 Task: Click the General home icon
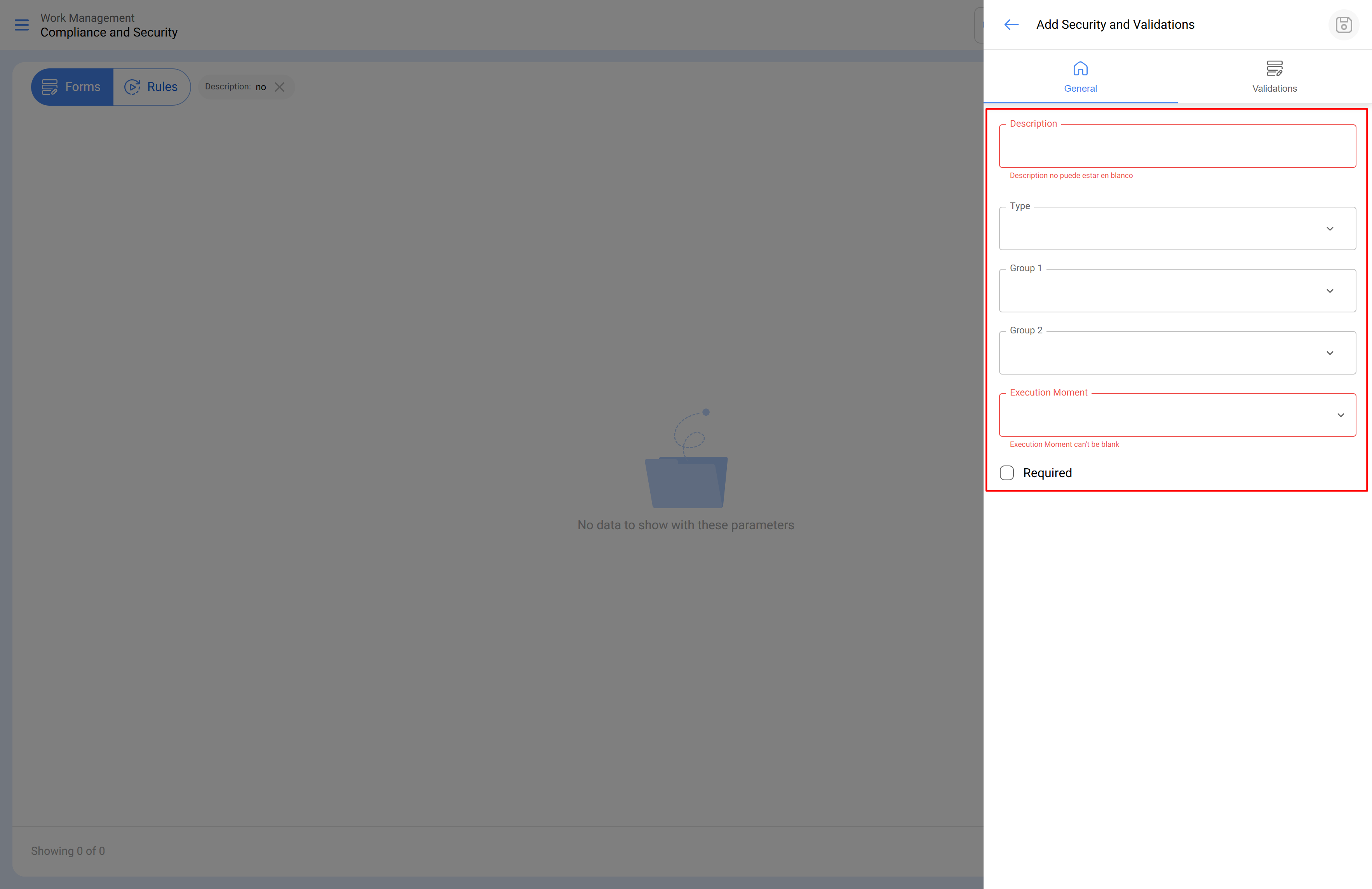pyautogui.click(x=1080, y=69)
